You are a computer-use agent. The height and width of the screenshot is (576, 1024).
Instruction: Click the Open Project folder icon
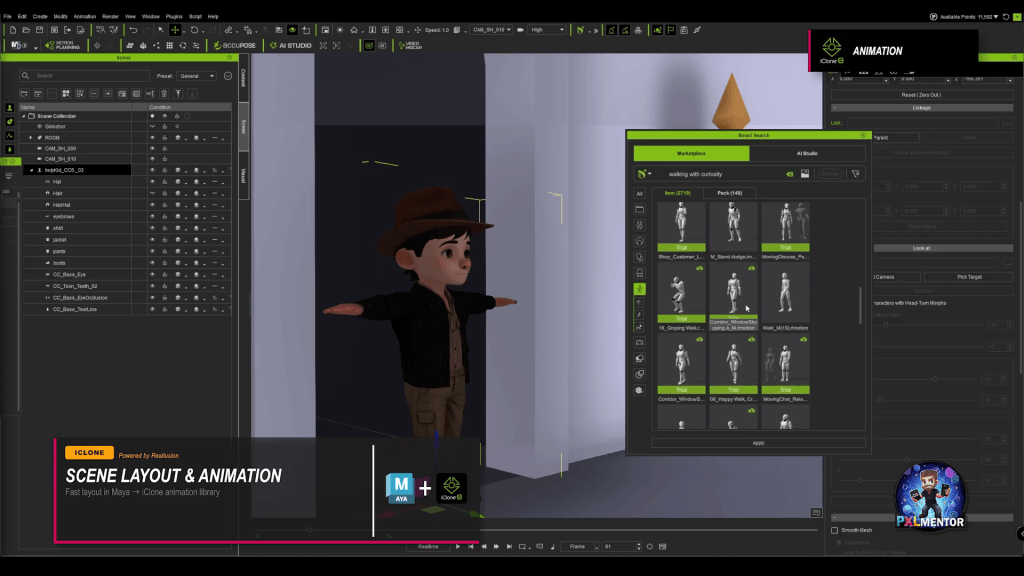pos(26,30)
